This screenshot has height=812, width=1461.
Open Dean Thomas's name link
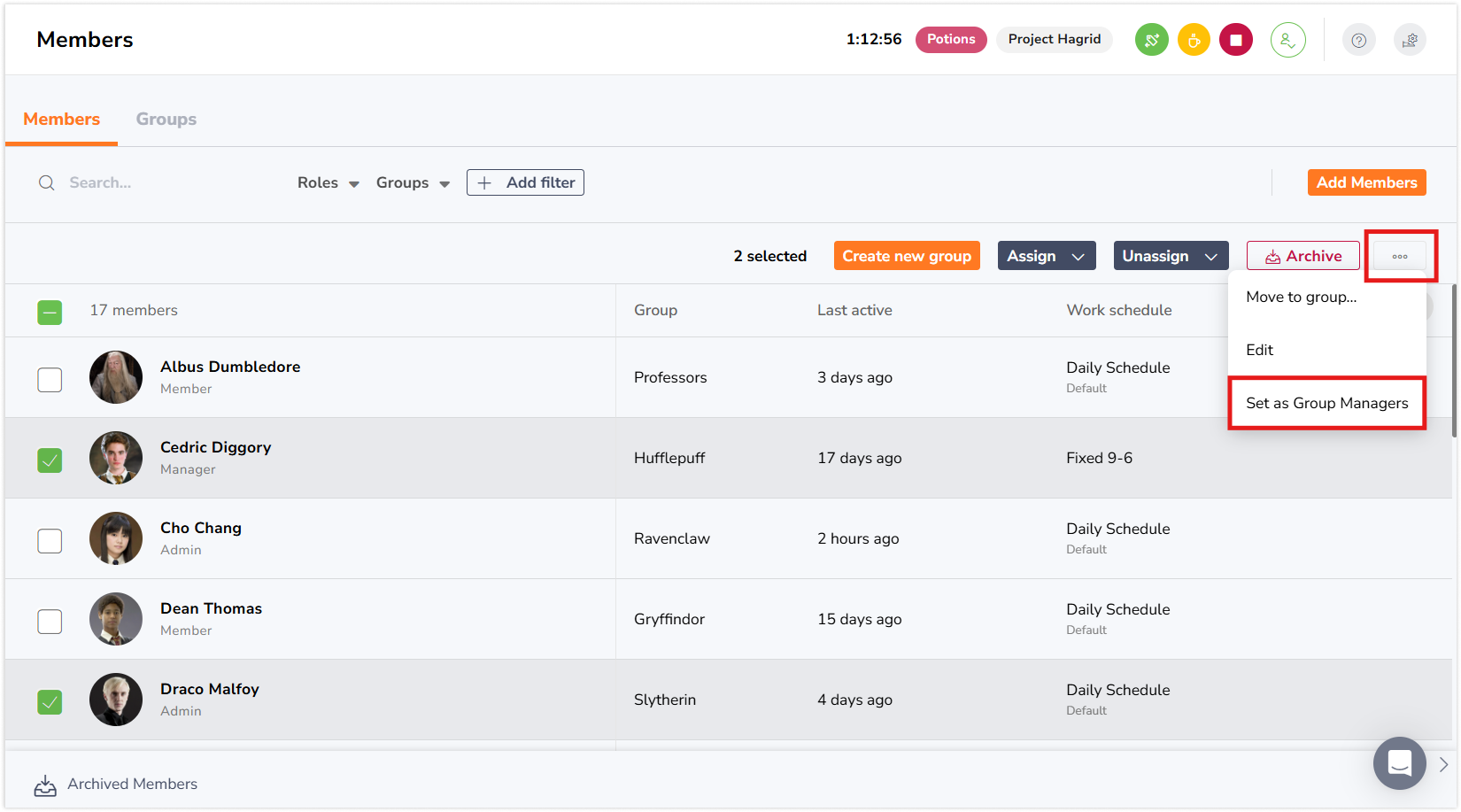pyautogui.click(x=211, y=608)
